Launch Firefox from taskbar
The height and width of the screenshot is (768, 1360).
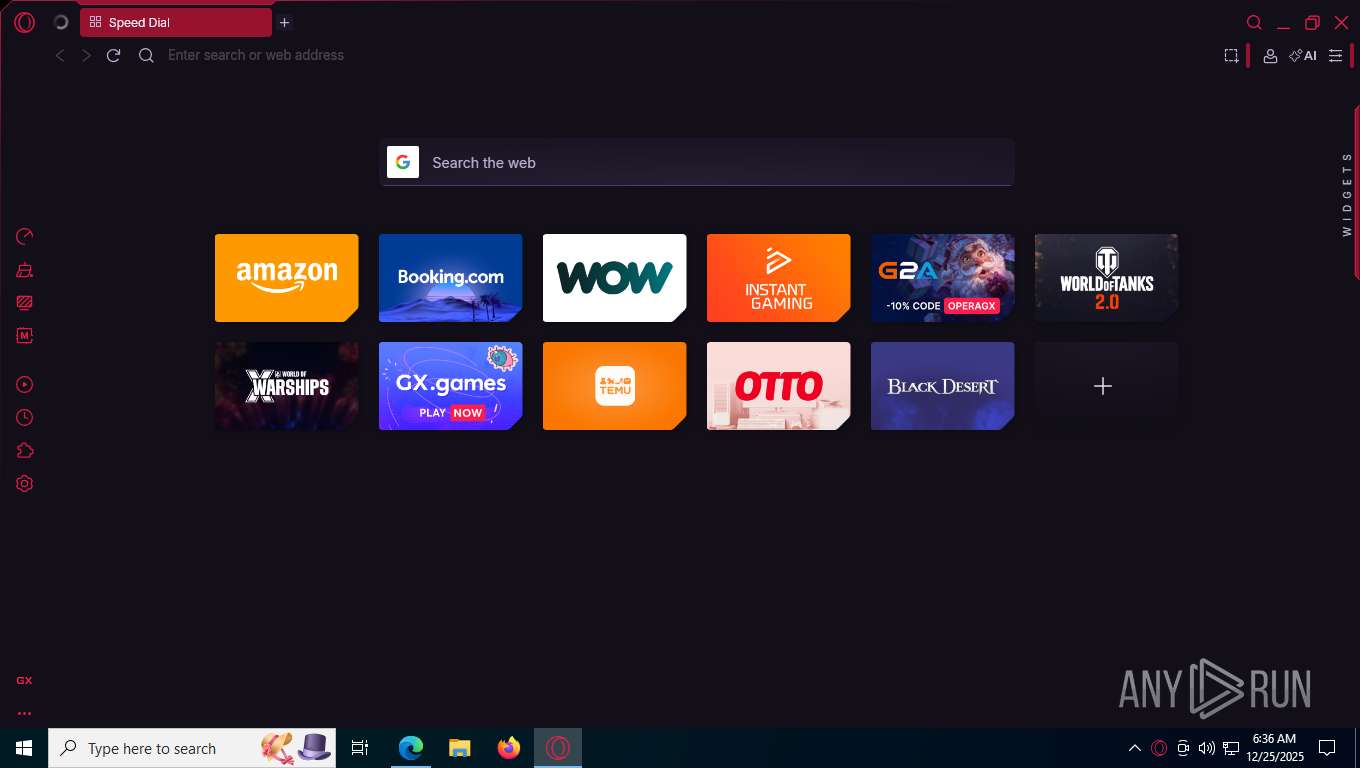(509, 748)
